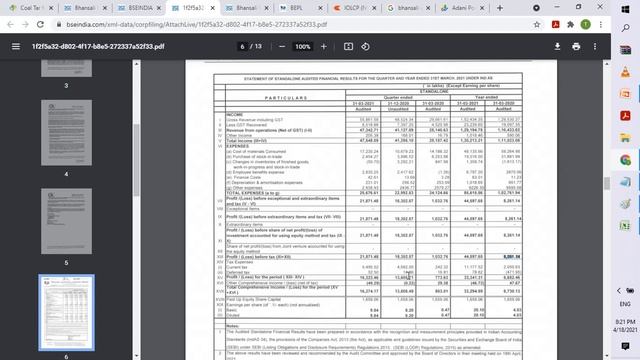Bookmark this page with star icon
Image resolution: width=640 pixels, height=360 pixels.
tap(537, 24)
